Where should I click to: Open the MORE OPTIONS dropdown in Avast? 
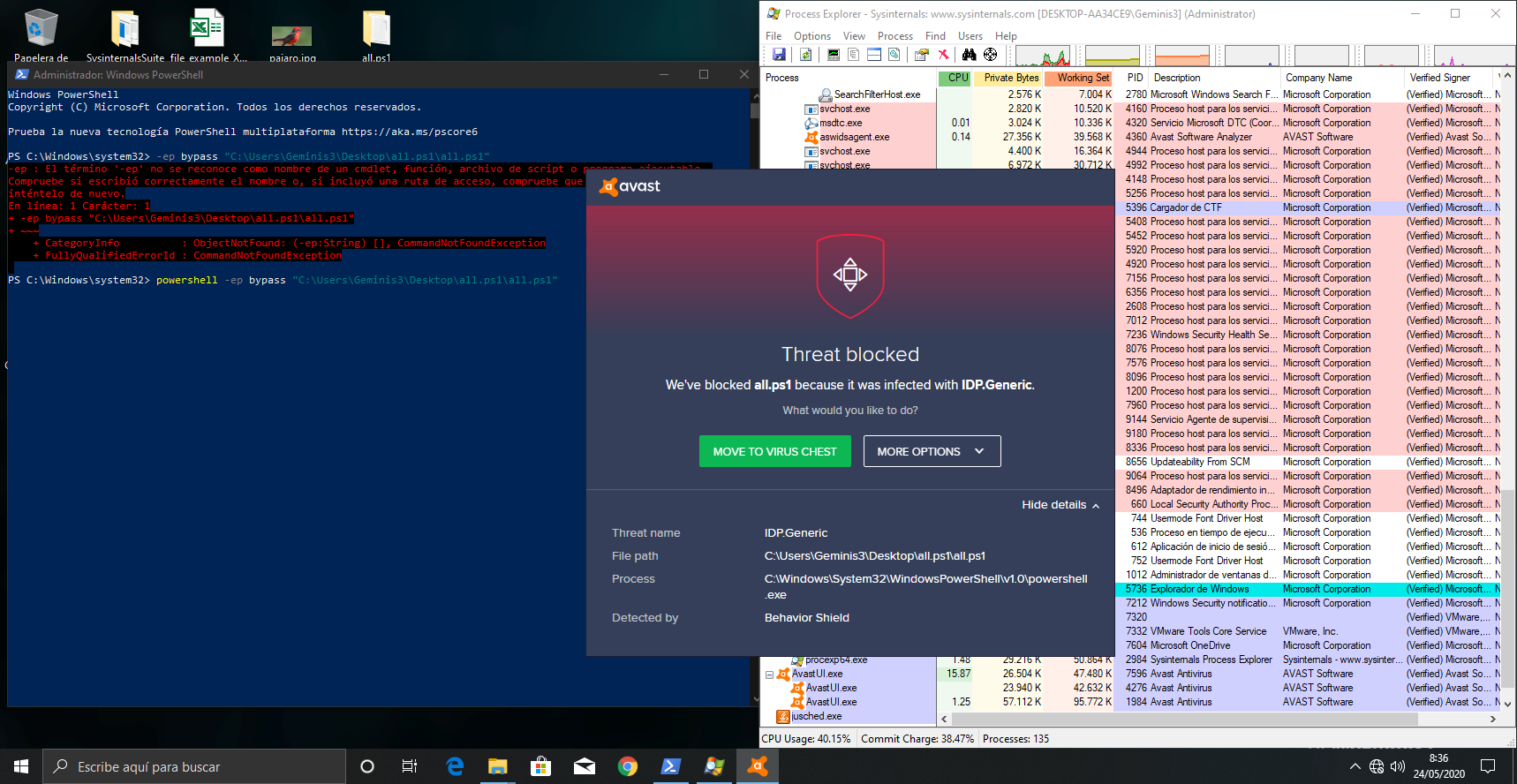(932, 451)
